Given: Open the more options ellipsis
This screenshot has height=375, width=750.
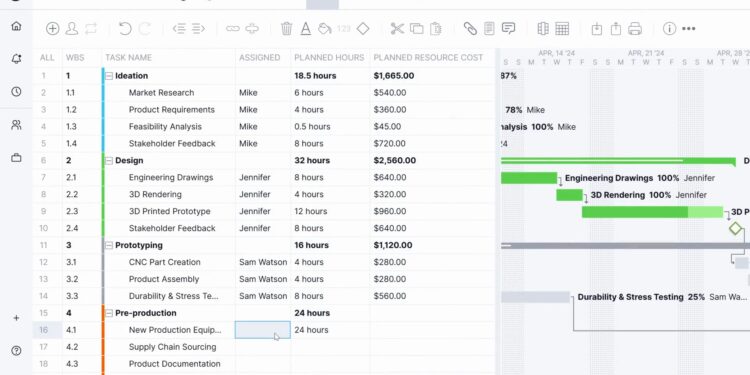Looking at the screenshot, I should (x=689, y=29).
